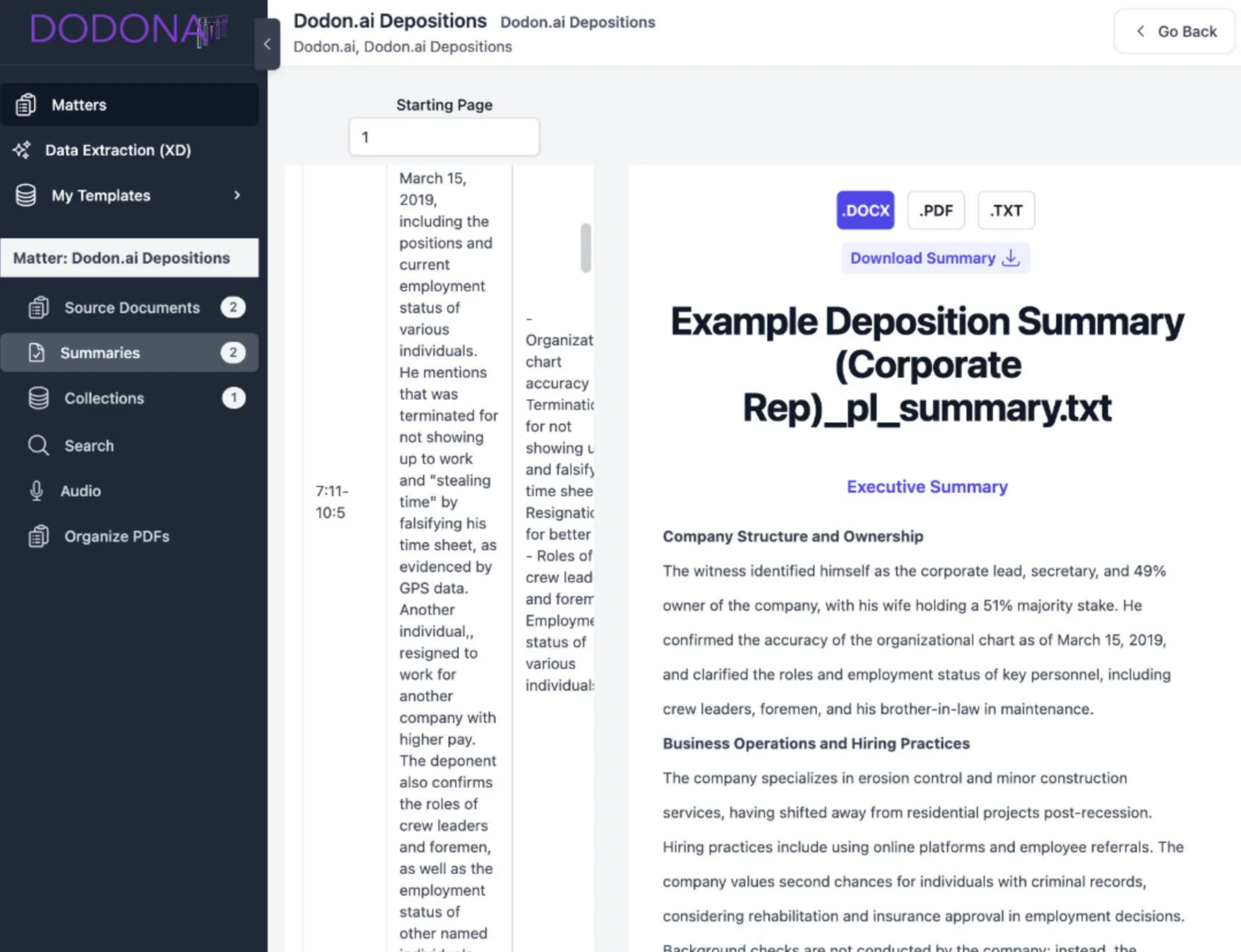Click the My Templates database icon
The image size is (1241, 952).
pos(26,195)
